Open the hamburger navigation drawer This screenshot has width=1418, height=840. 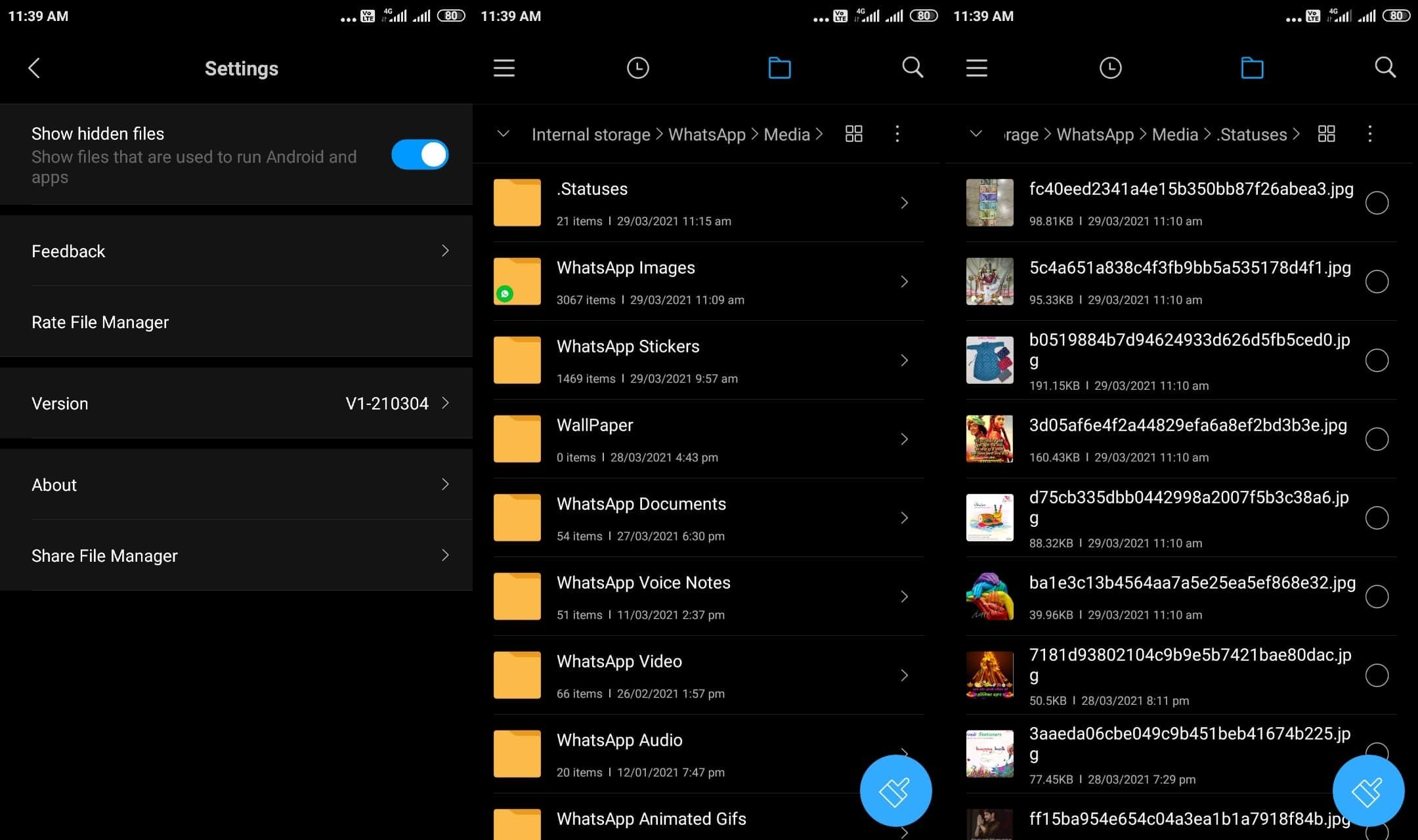coord(503,68)
